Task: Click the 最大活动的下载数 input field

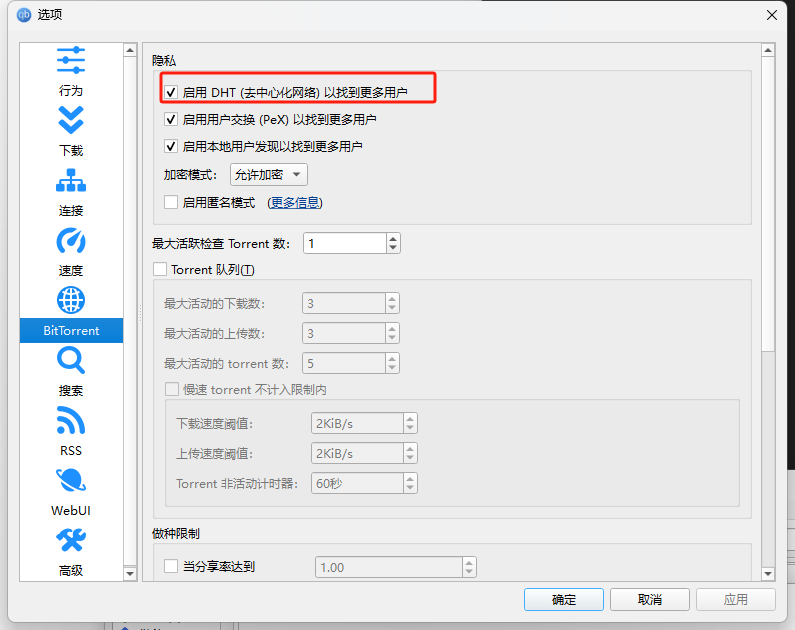Action: [344, 303]
